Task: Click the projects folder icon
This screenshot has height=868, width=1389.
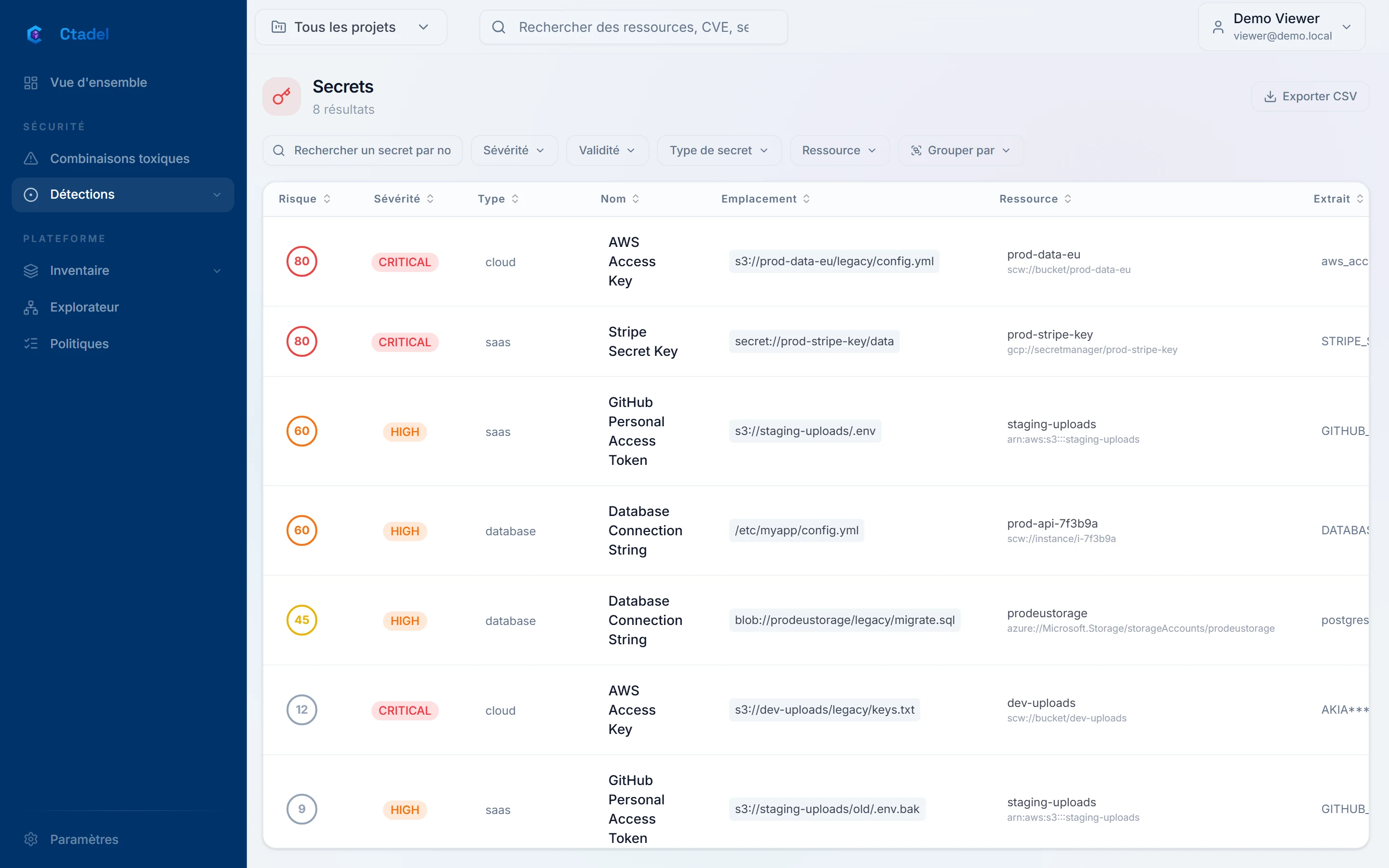Action: tap(279, 27)
